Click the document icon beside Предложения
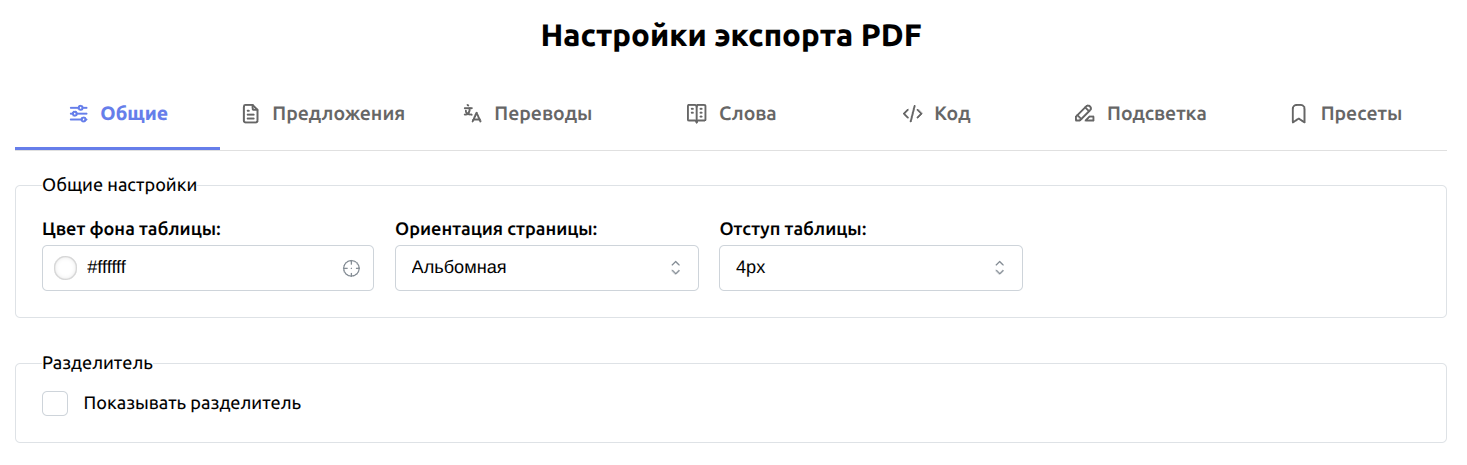Image resolution: width=1467 pixels, height=465 pixels. point(251,114)
